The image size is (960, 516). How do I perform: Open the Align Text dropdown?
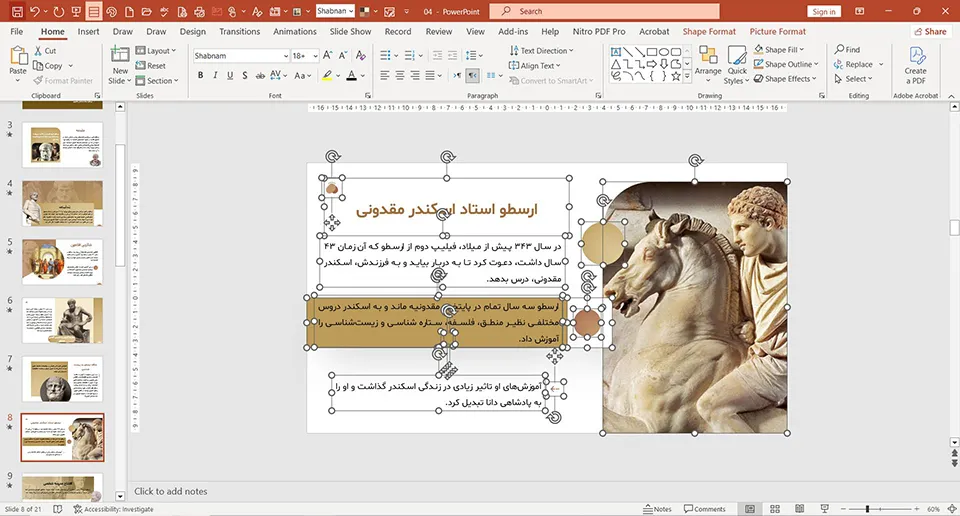(x=534, y=65)
